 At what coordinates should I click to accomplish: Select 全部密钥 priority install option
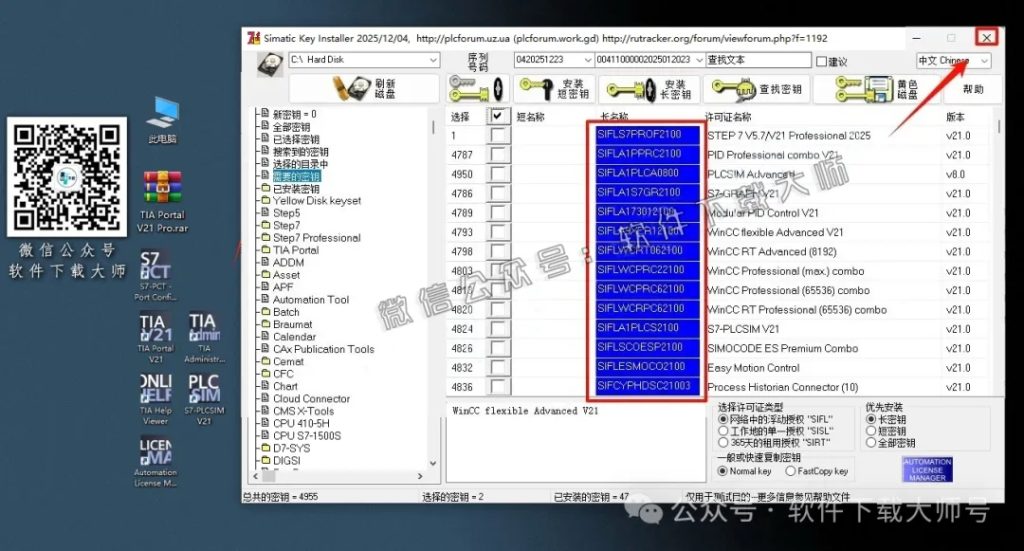point(871,443)
